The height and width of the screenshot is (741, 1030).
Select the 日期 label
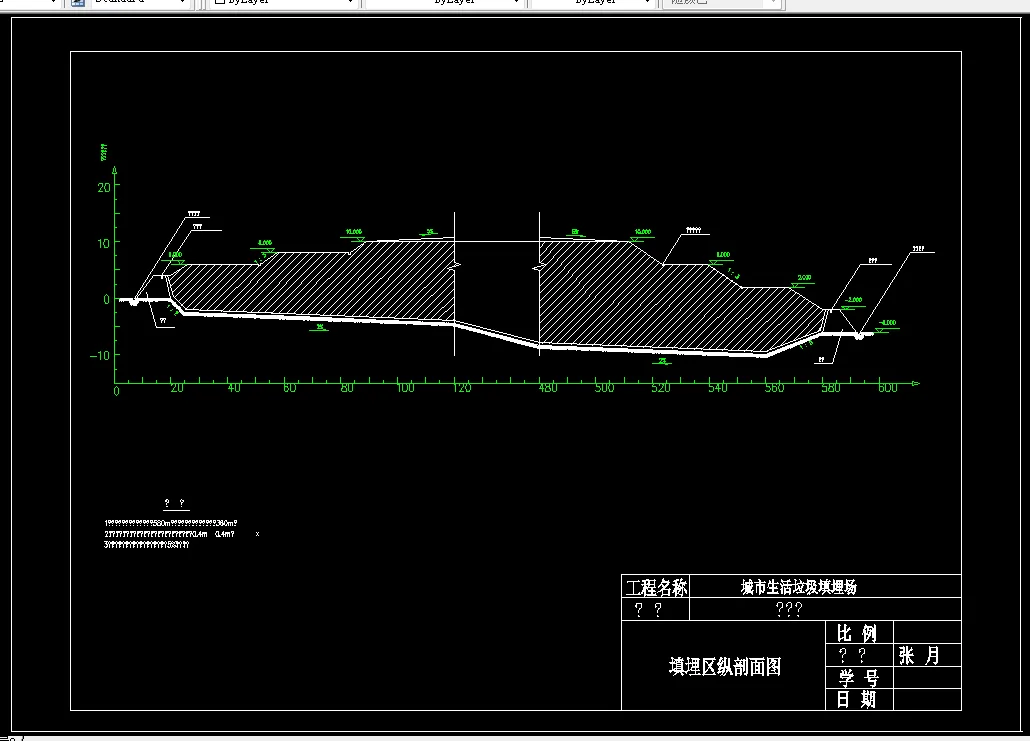coord(857,700)
